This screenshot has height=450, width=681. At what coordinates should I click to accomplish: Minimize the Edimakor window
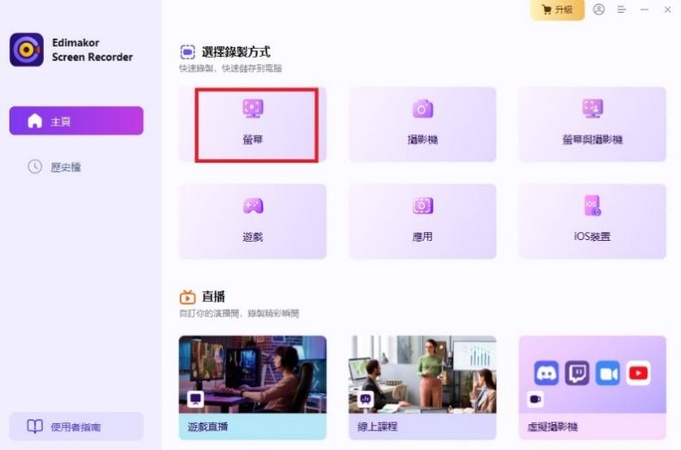(x=645, y=10)
